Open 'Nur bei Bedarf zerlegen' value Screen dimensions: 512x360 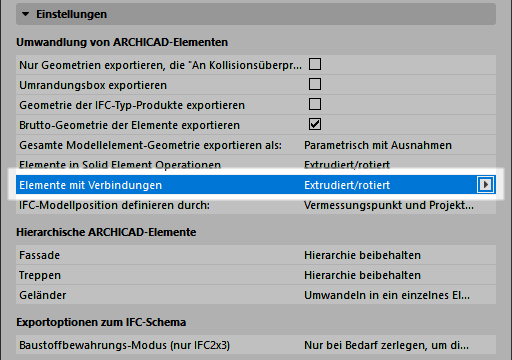(386, 345)
